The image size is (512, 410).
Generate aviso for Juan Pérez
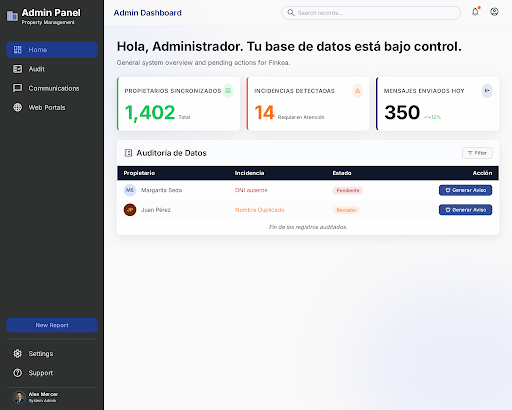point(465,210)
